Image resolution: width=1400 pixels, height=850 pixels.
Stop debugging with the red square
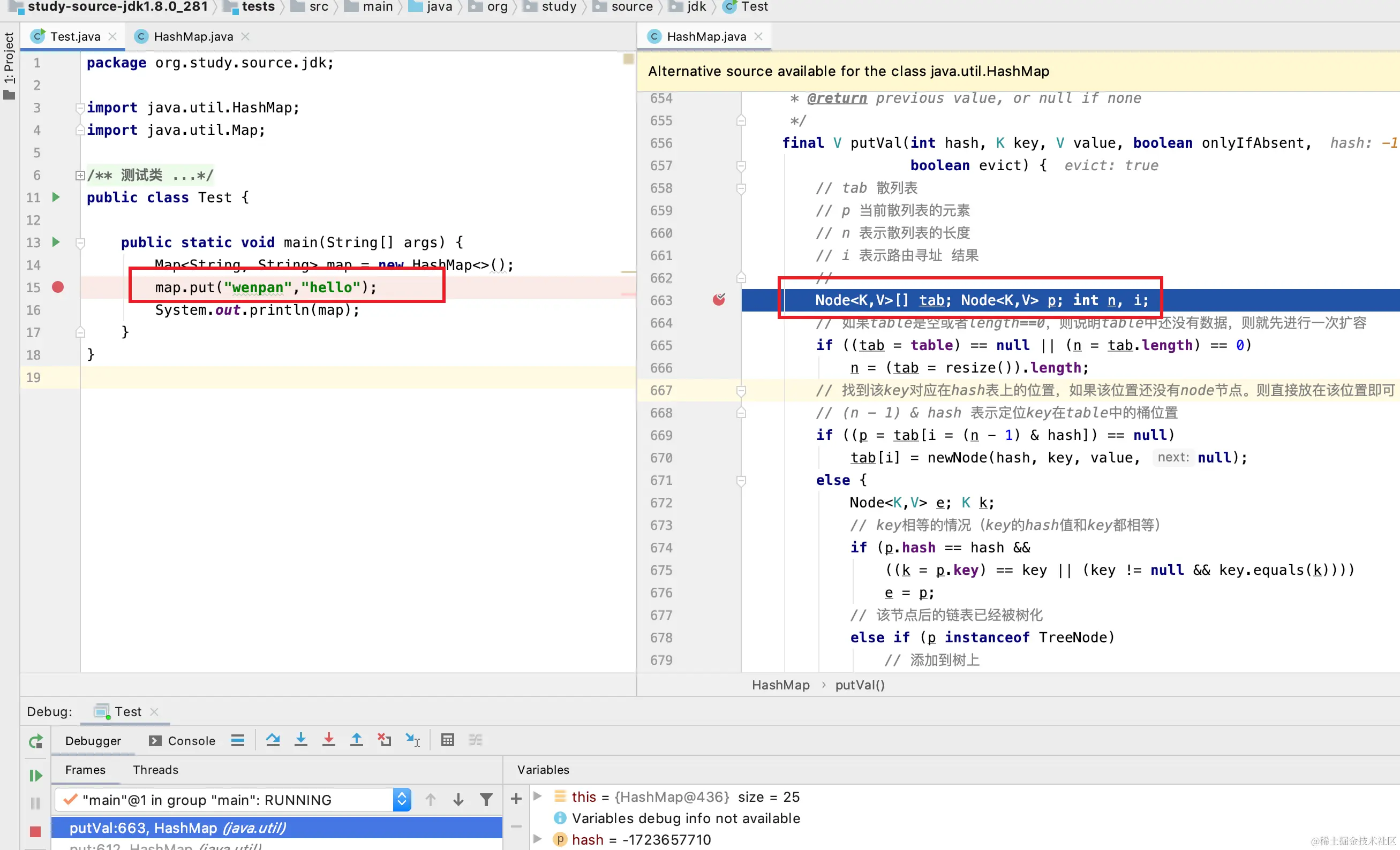(35, 831)
